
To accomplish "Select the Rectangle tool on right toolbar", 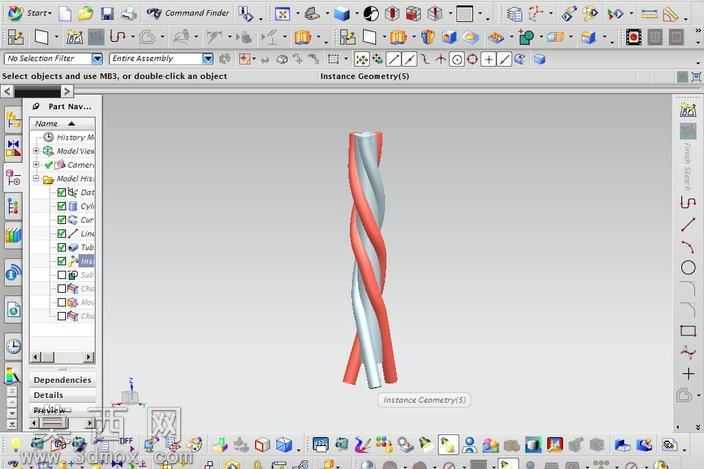I will pos(688,331).
